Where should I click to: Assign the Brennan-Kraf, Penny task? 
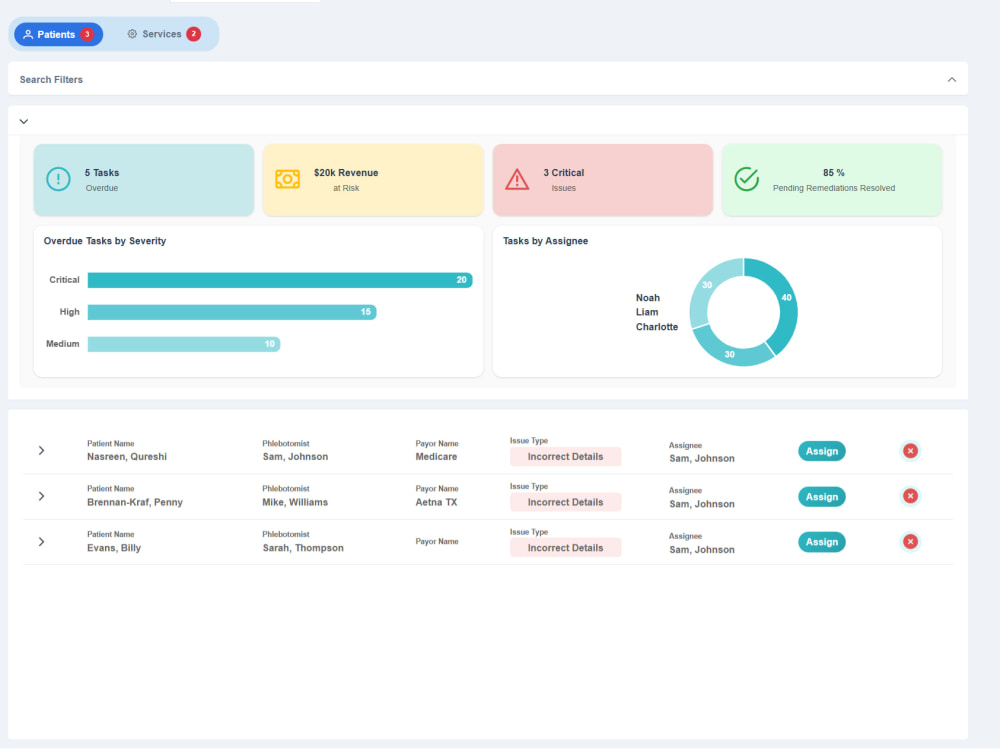click(x=821, y=497)
